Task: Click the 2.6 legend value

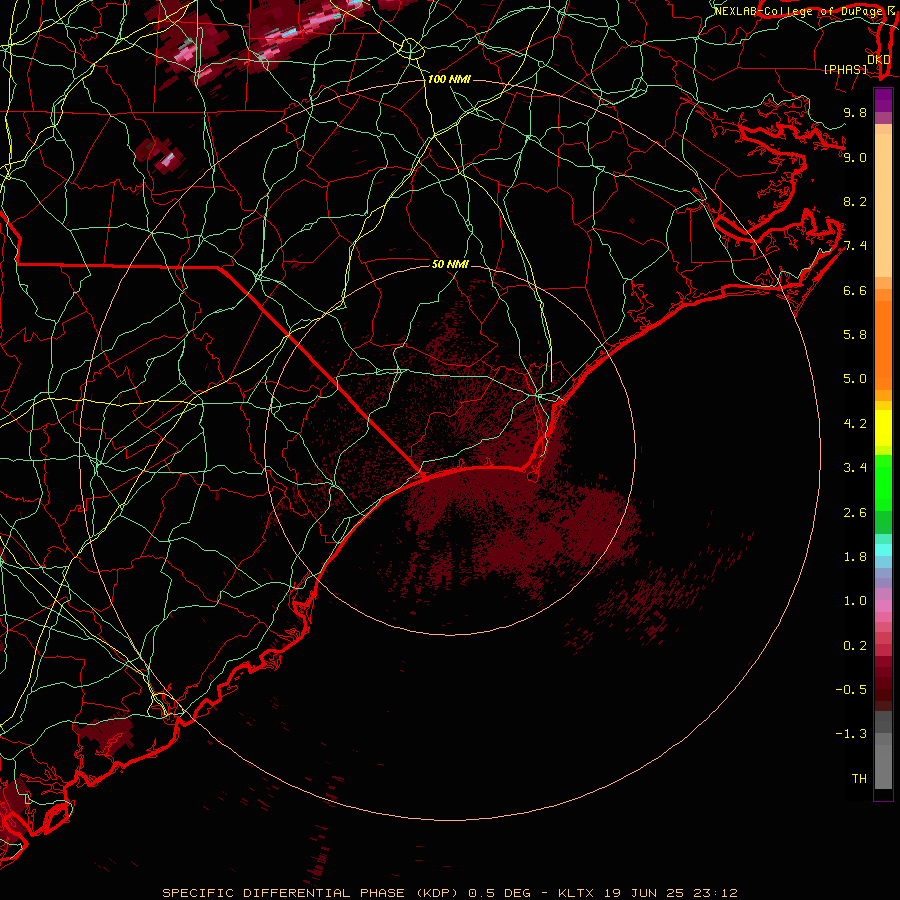Action: pyautogui.click(x=855, y=512)
